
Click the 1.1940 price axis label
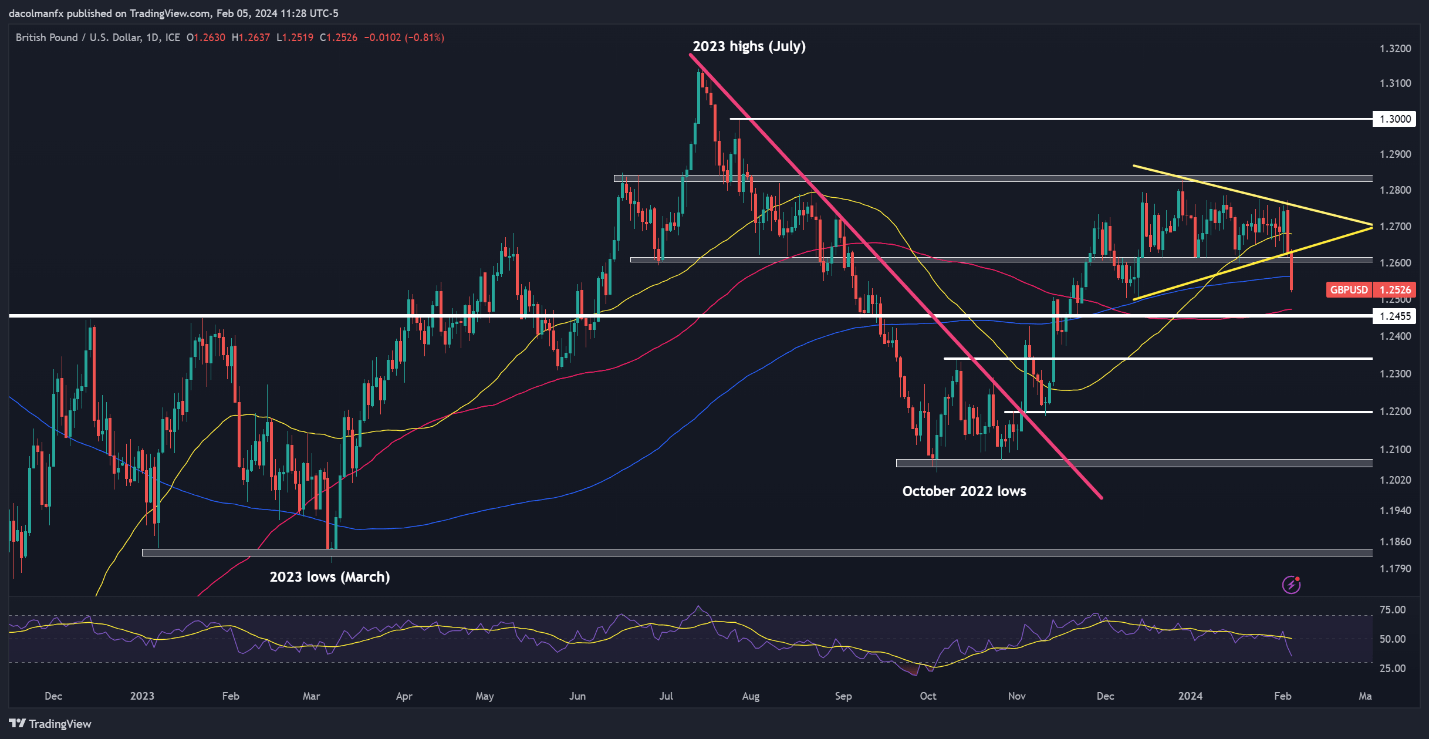pos(1397,511)
